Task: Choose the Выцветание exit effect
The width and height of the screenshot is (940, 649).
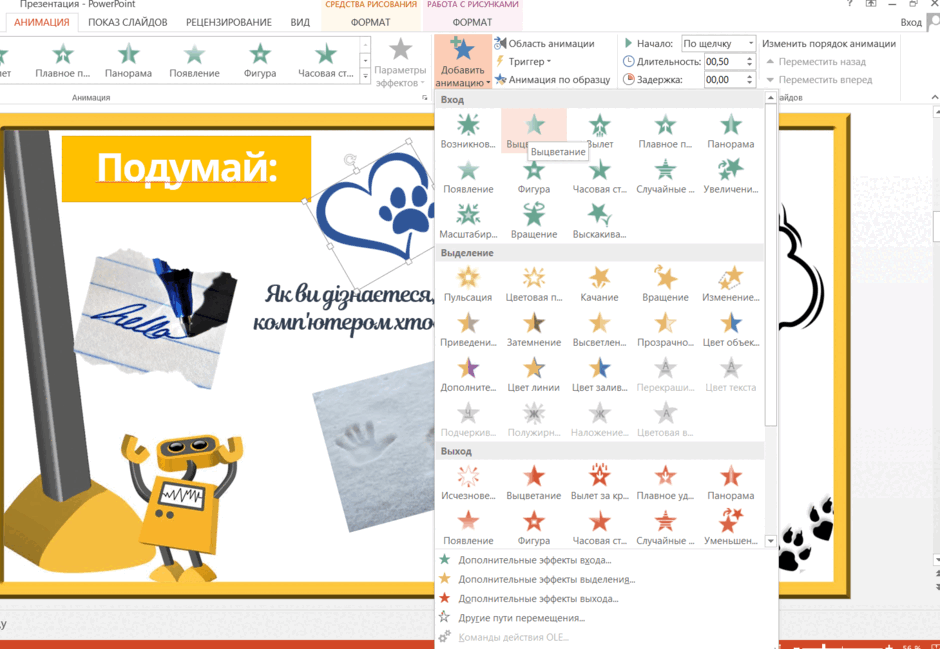Action: click(x=534, y=483)
